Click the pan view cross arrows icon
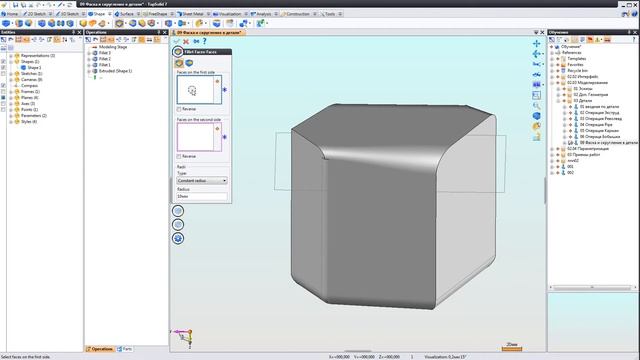The height and width of the screenshot is (360, 640). tap(536, 43)
